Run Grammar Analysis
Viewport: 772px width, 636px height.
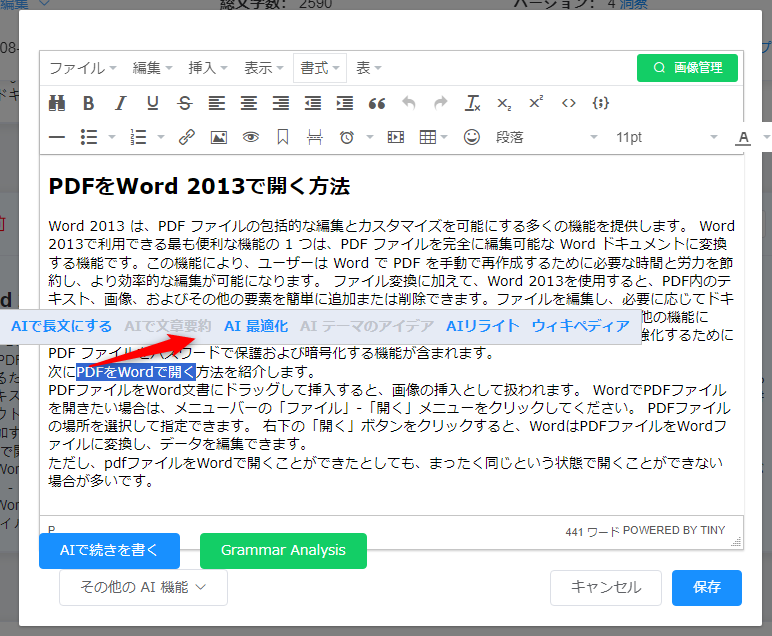tap(283, 550)
